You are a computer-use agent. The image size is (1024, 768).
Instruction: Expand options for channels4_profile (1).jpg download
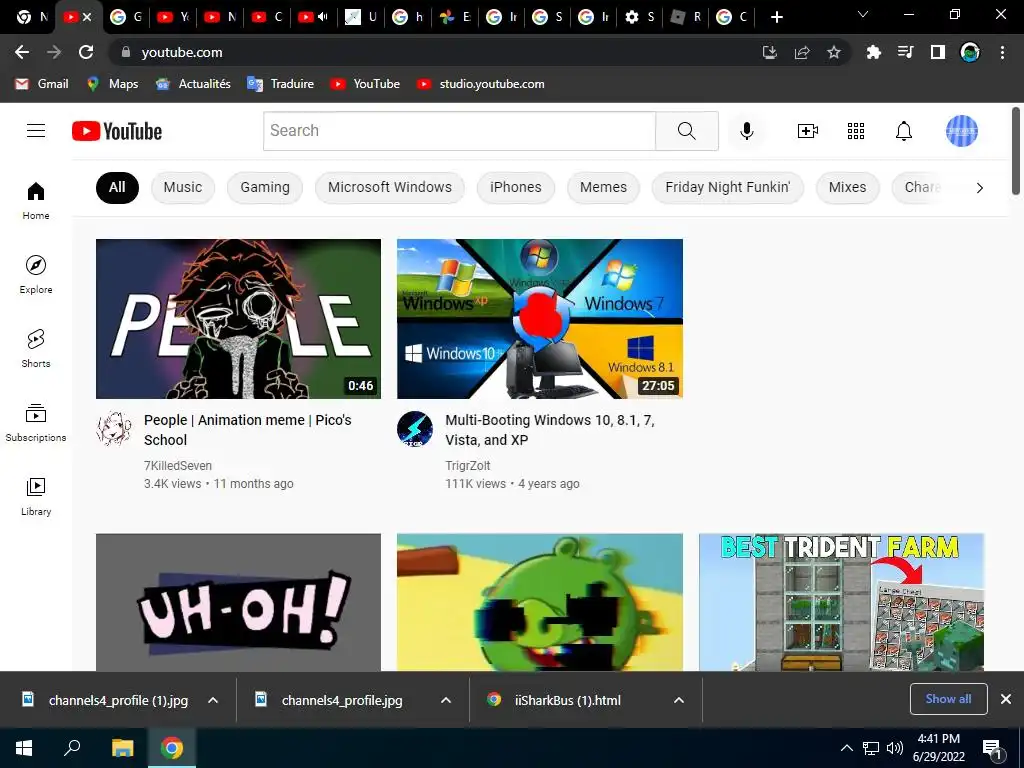[213, 700]
